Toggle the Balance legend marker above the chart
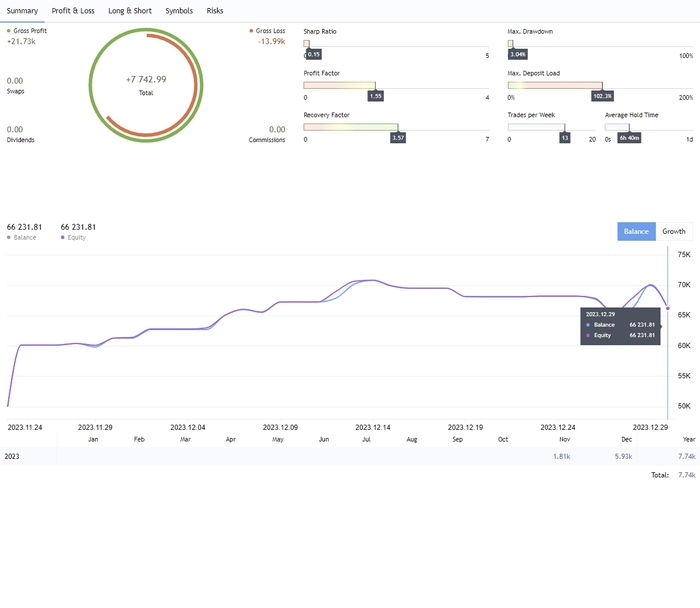 9,238
